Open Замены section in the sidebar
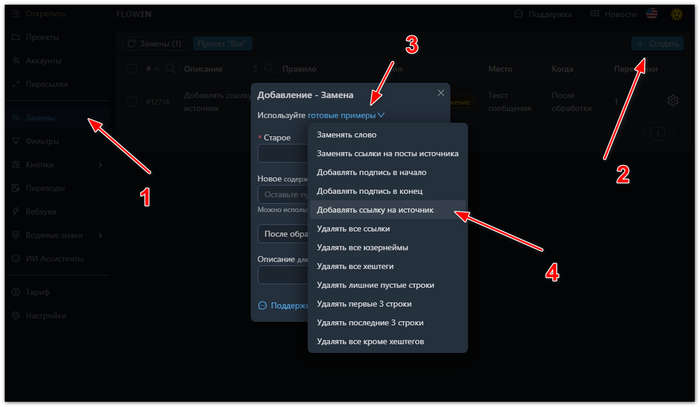The width and height of the screenshot is (700, 407). click(40, 118)
